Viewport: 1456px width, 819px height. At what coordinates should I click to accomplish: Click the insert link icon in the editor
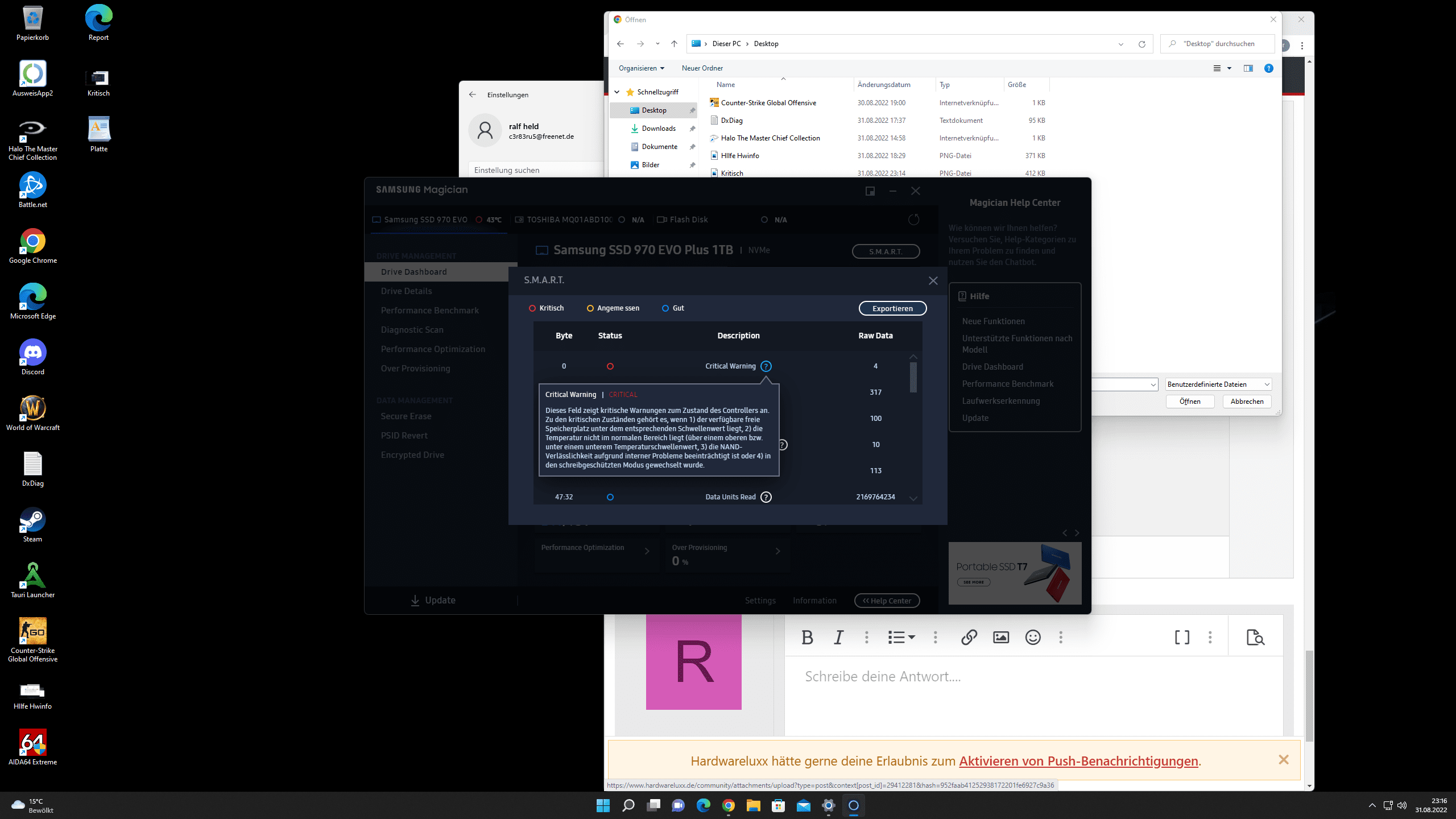(x=969, y=638)
